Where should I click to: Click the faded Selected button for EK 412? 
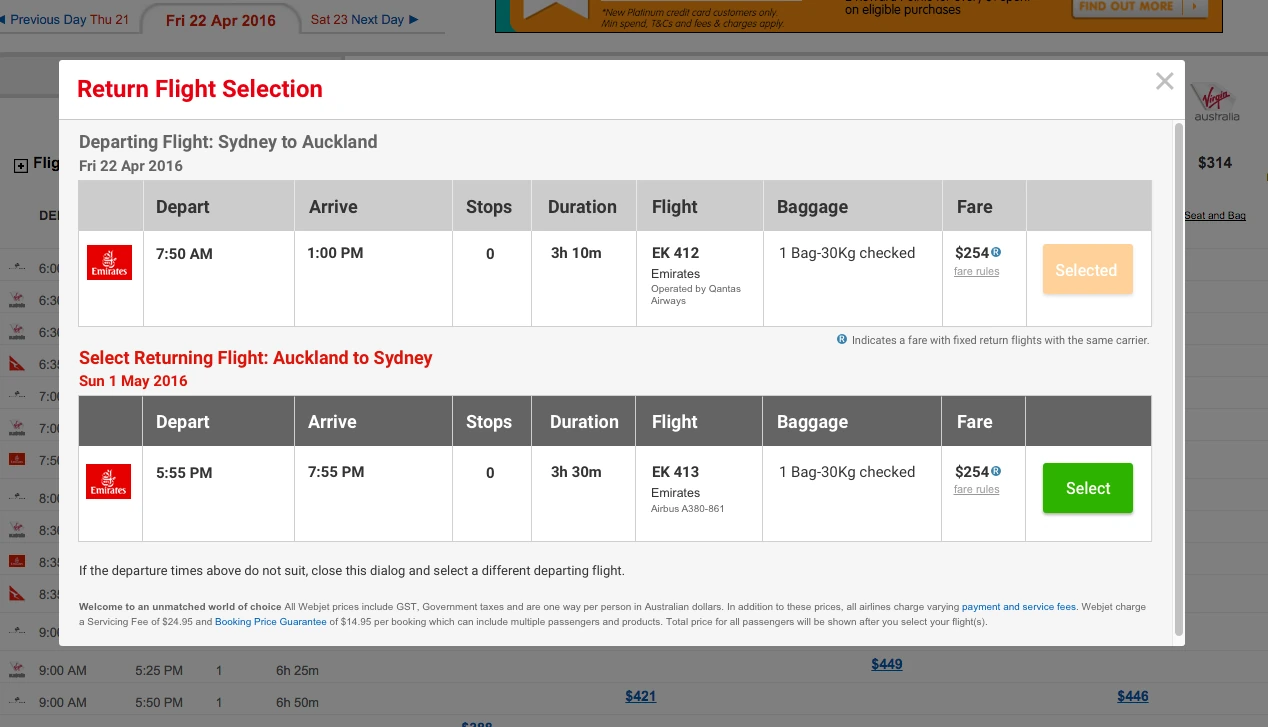tap(1087, 270)
